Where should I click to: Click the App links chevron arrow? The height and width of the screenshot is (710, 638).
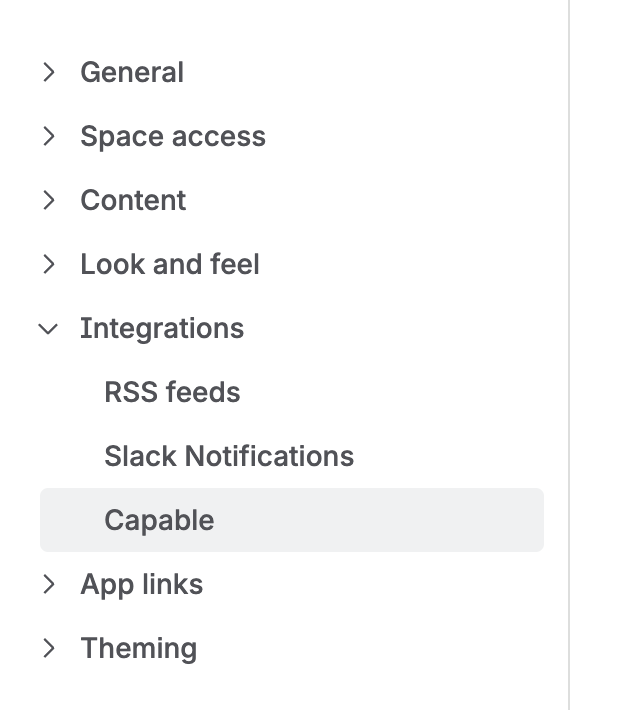tap(48, 584)
